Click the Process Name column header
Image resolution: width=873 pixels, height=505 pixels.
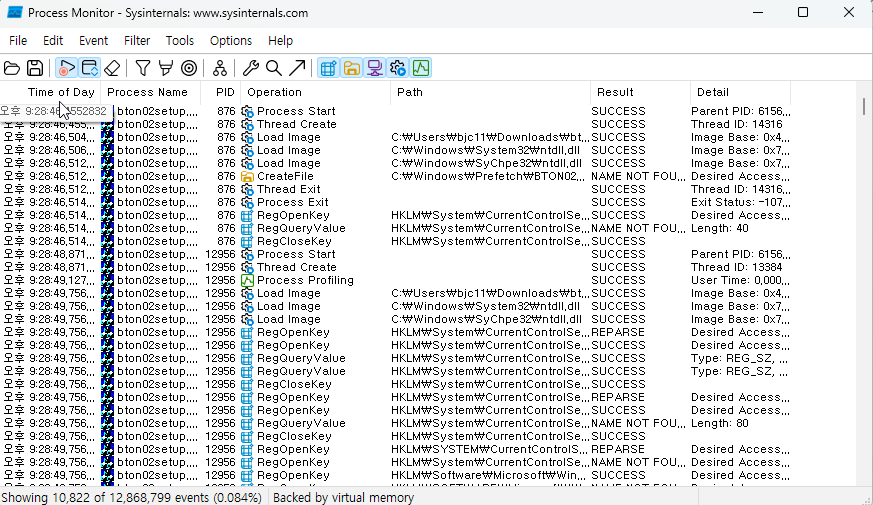click(151, 92)
